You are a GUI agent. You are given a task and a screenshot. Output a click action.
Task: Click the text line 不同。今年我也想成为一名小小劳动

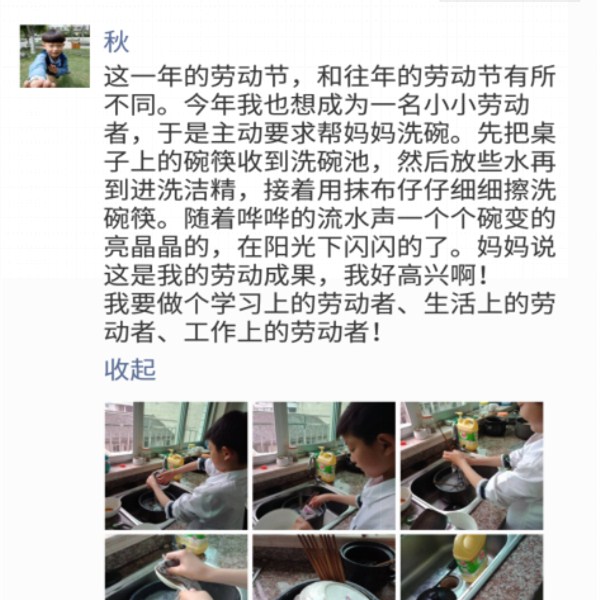tap(317, 104)
